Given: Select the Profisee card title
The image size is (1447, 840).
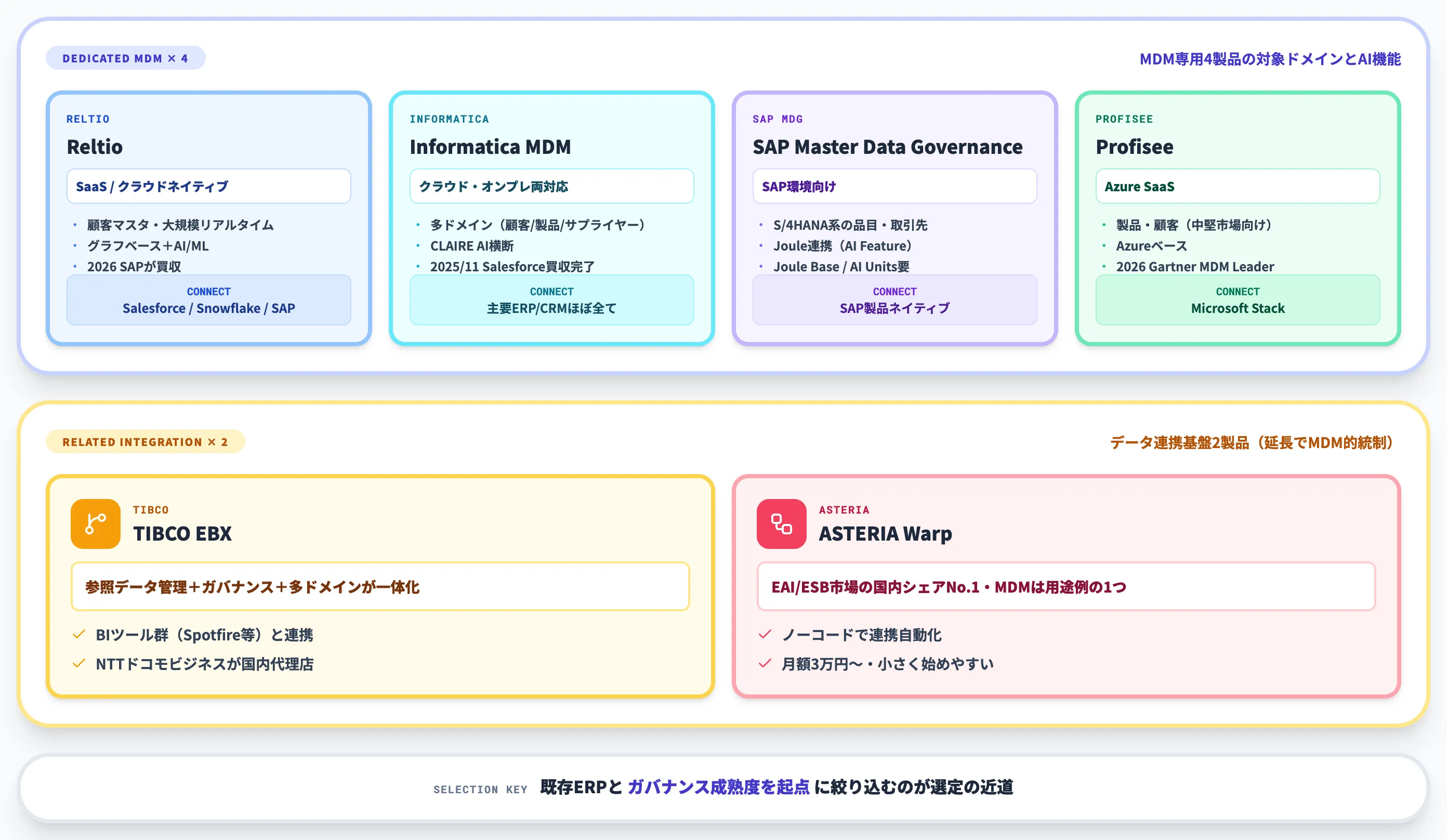Looking at the screenshot, I should [1134, 147].
